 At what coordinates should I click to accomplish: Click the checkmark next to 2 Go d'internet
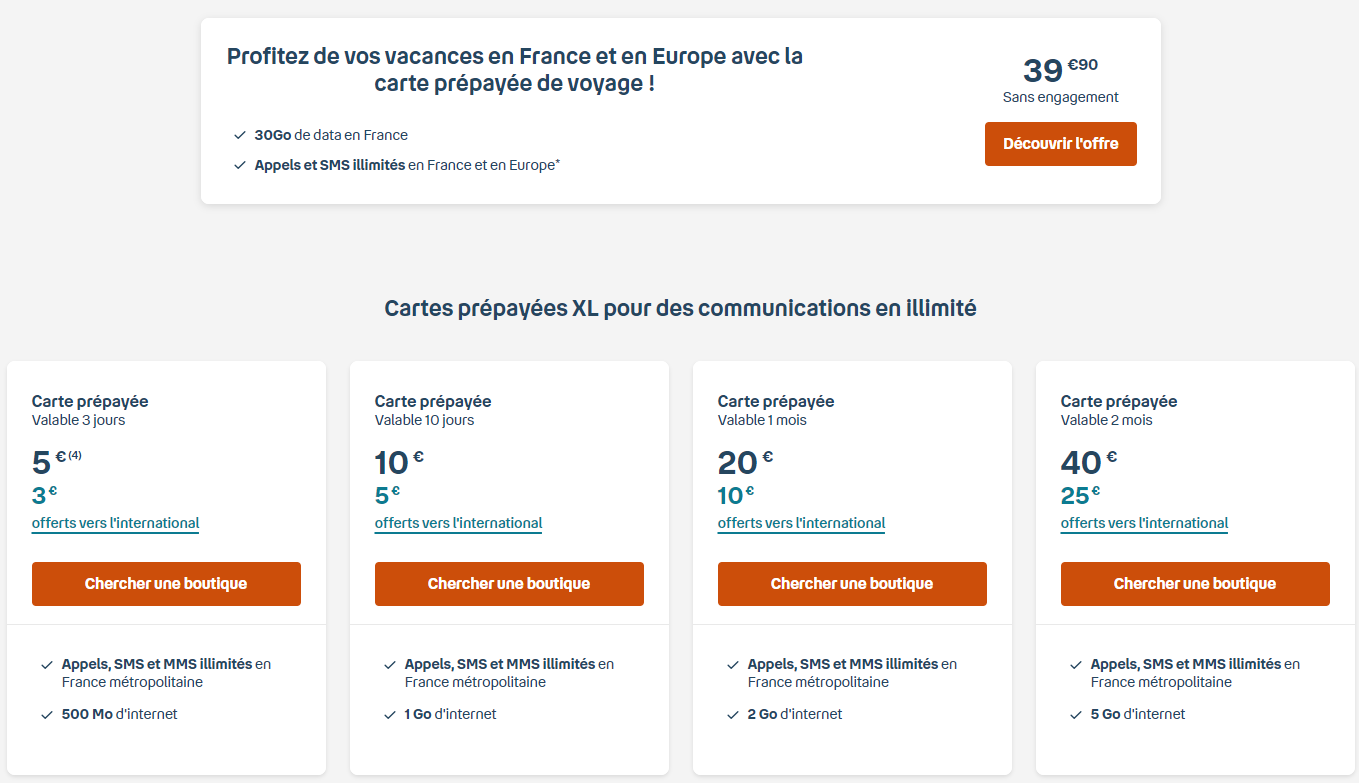tap(733, 714)
